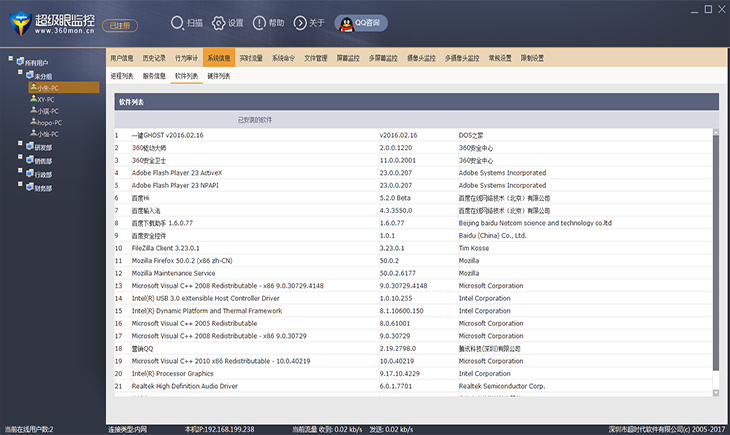Click the 帮助 help exclamation icon
The width and height of the screenshot is (730, 435).
click(x=260, y=22)
